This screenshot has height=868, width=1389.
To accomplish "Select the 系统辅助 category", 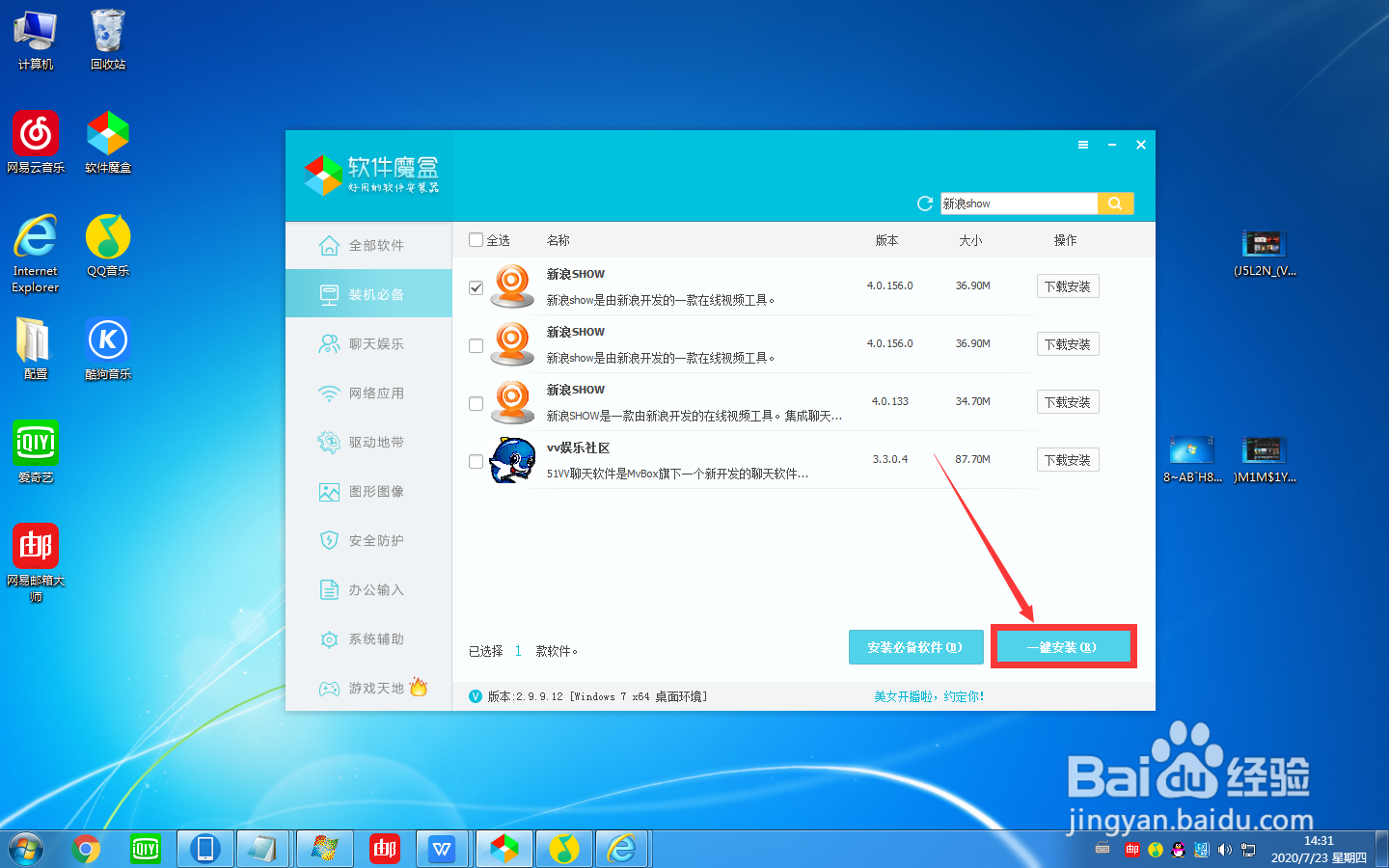I will click(x=368, y=638).
